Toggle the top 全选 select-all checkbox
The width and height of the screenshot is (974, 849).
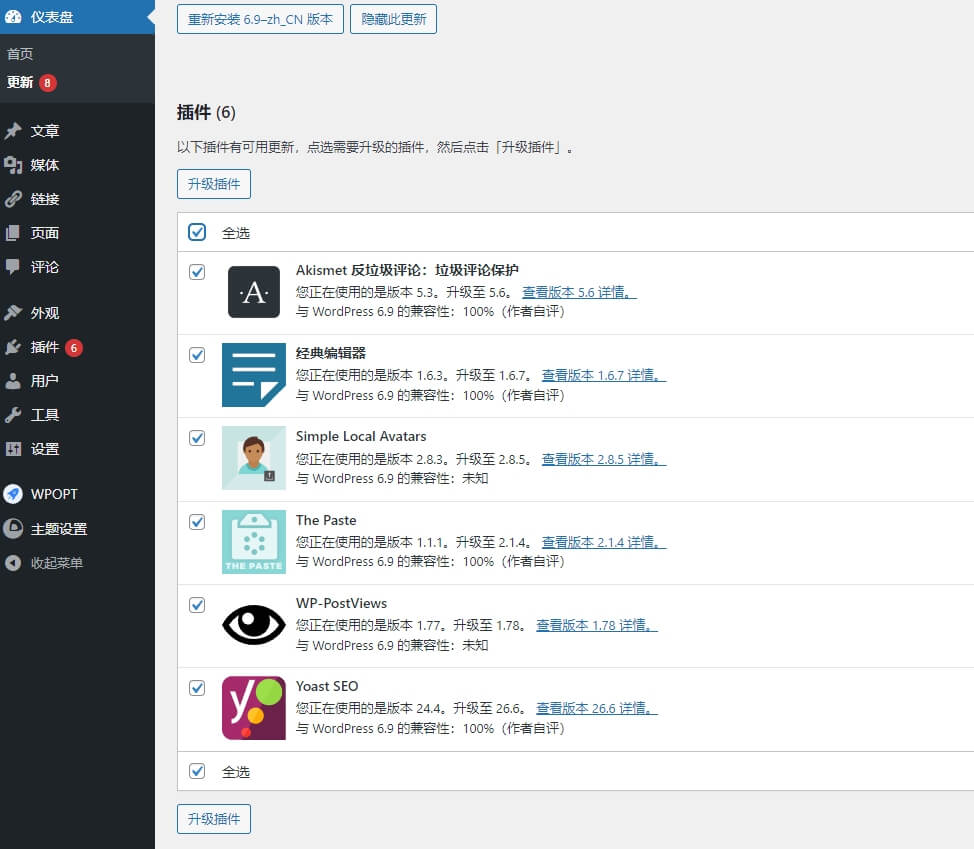pos(197,232)
